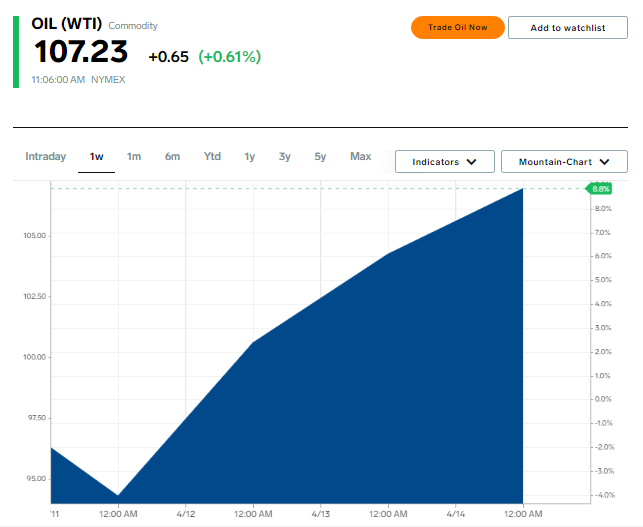Add oil to watchlist
643x527 pixels.
click(x=568, y=27)
